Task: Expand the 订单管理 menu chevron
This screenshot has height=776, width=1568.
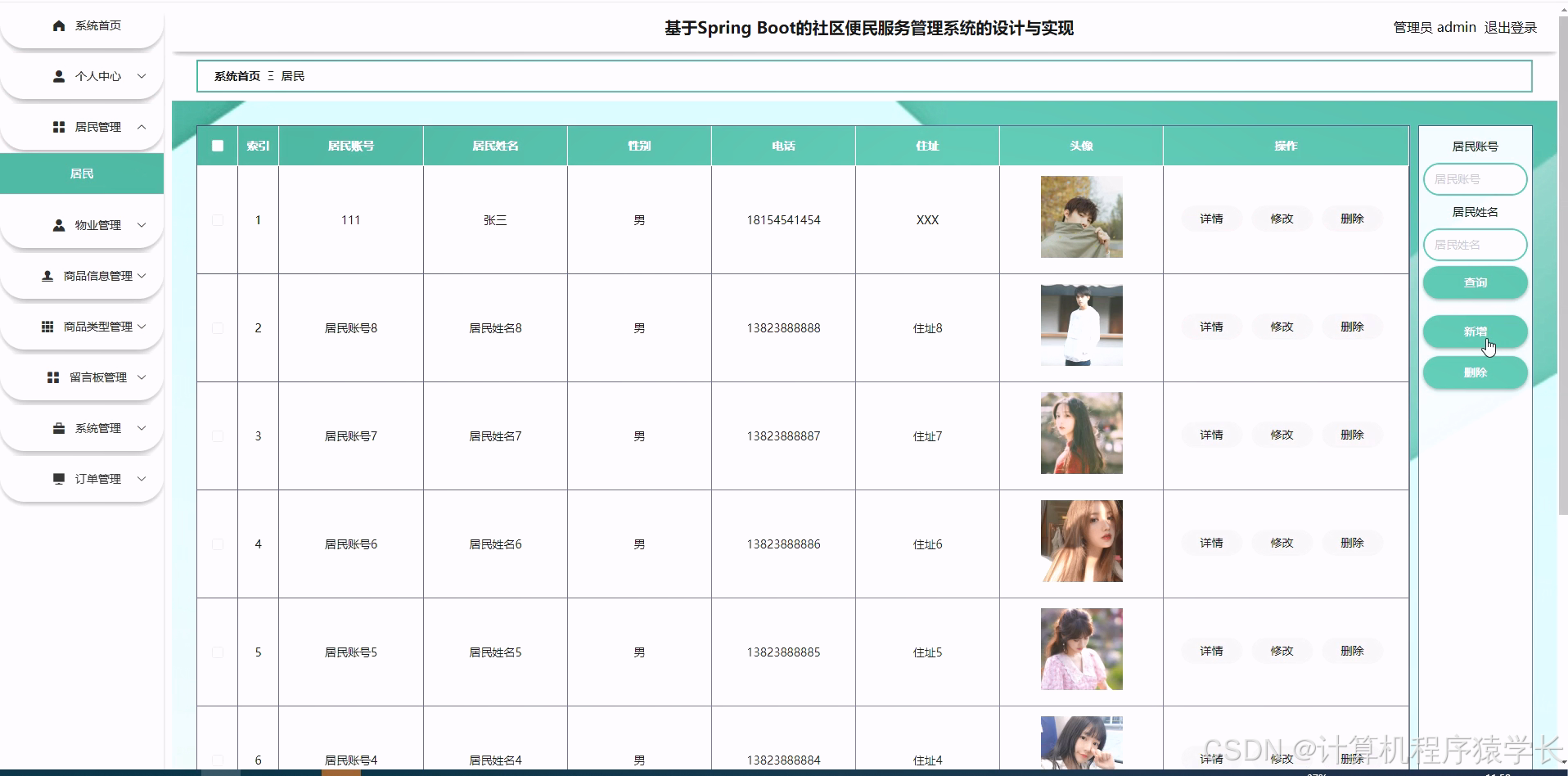Action: coord(142,479)
